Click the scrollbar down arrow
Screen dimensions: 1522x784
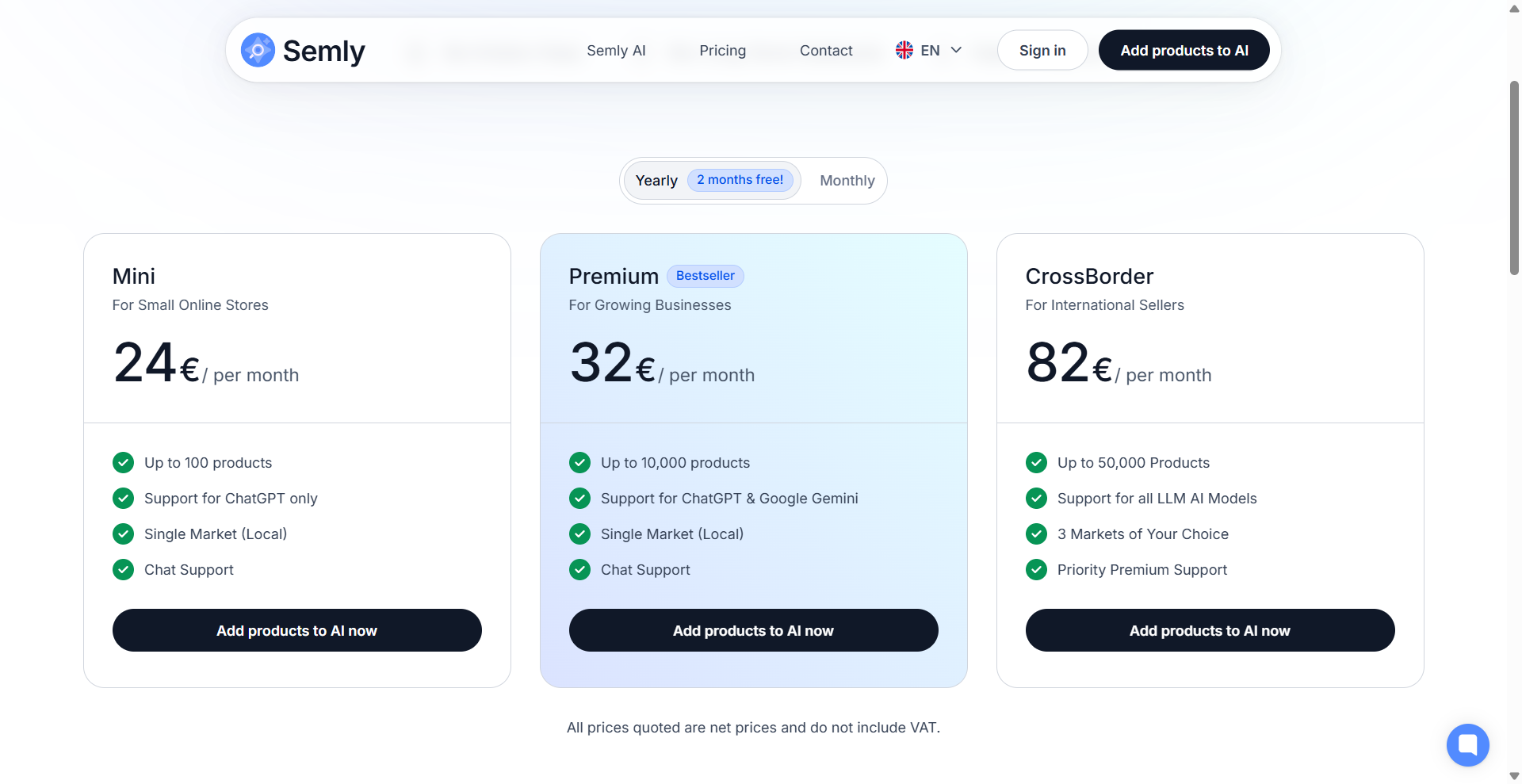coord(1514,776)
